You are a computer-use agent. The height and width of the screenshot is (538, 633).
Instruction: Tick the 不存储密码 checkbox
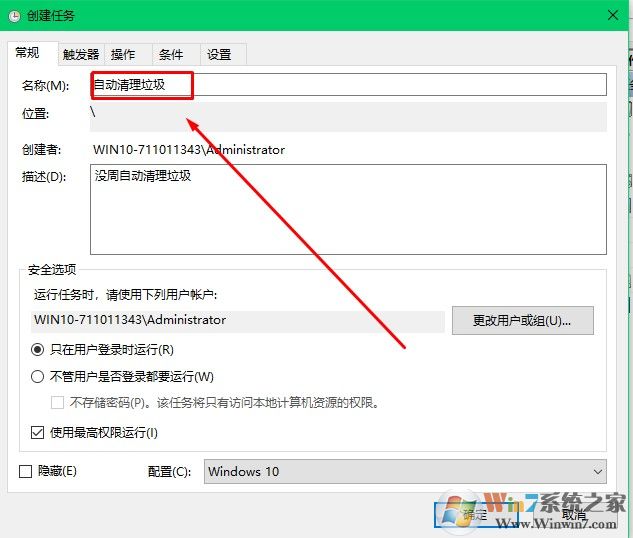pos(58,403)
